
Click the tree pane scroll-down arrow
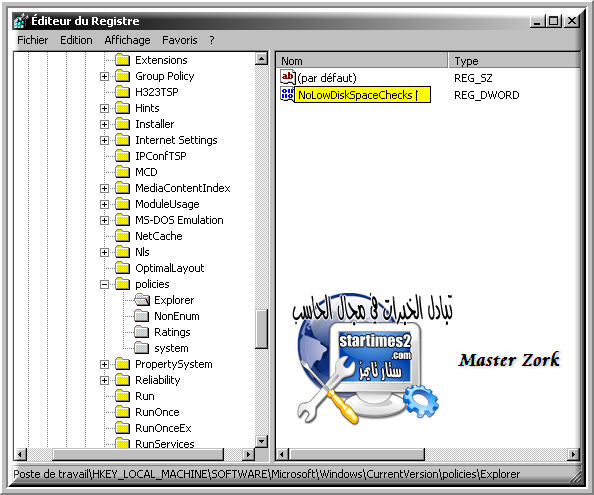pos(262,441)
